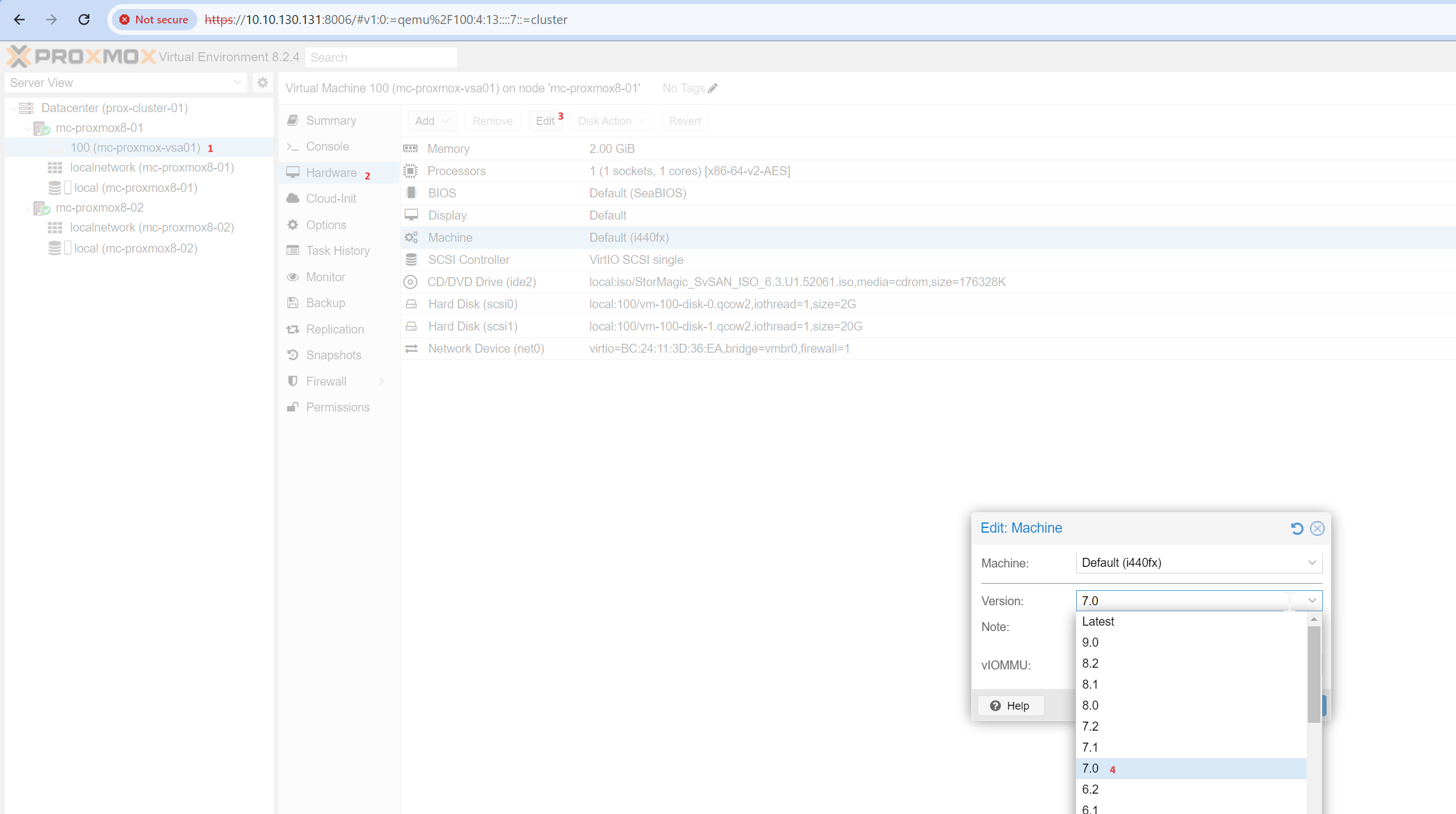This screenshot has width=1456, height=814.
Task: Select localnetwork (mc-proxmox8-02)
Action: pos(152,227)
